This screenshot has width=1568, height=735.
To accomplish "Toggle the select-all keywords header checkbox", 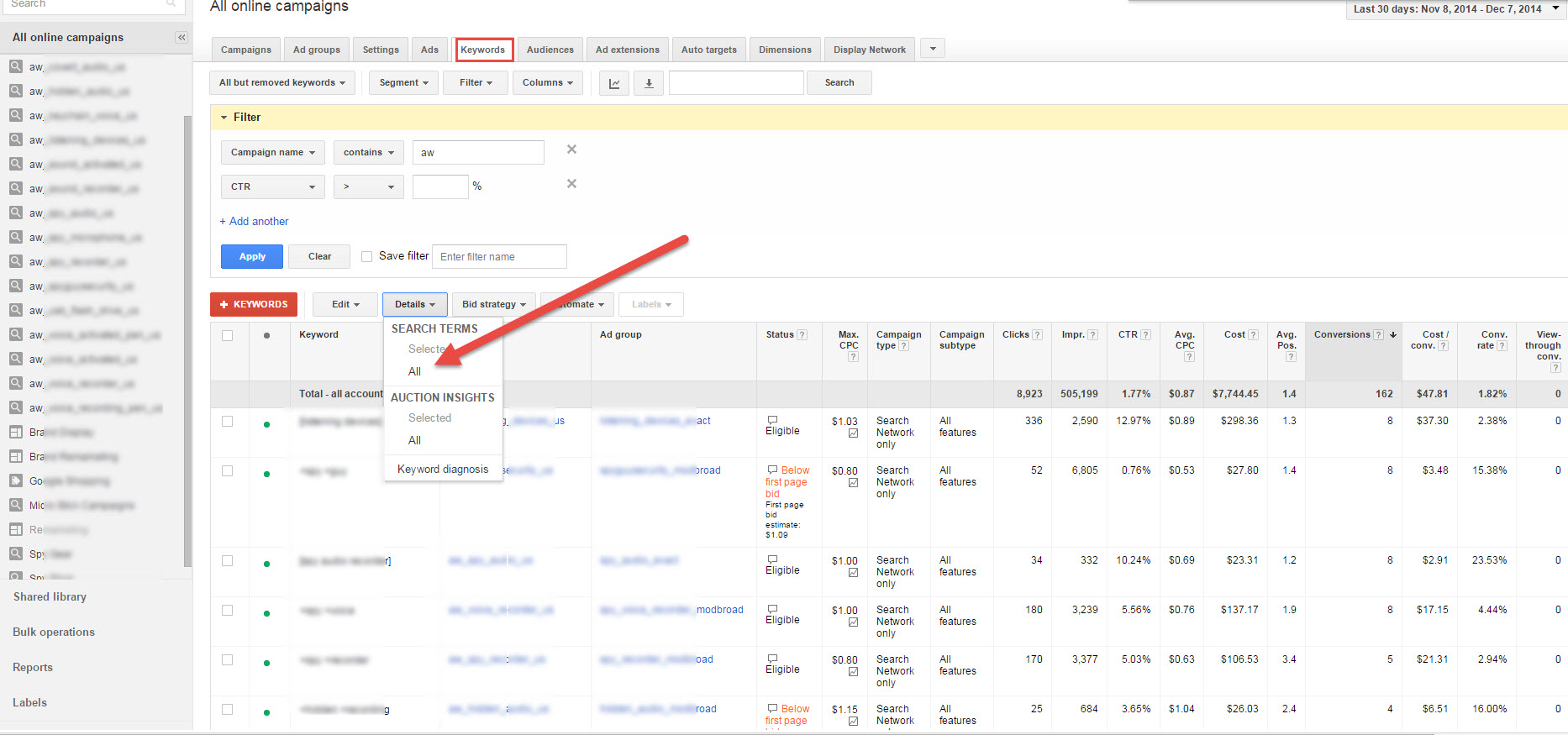I will tap(228, 335).
